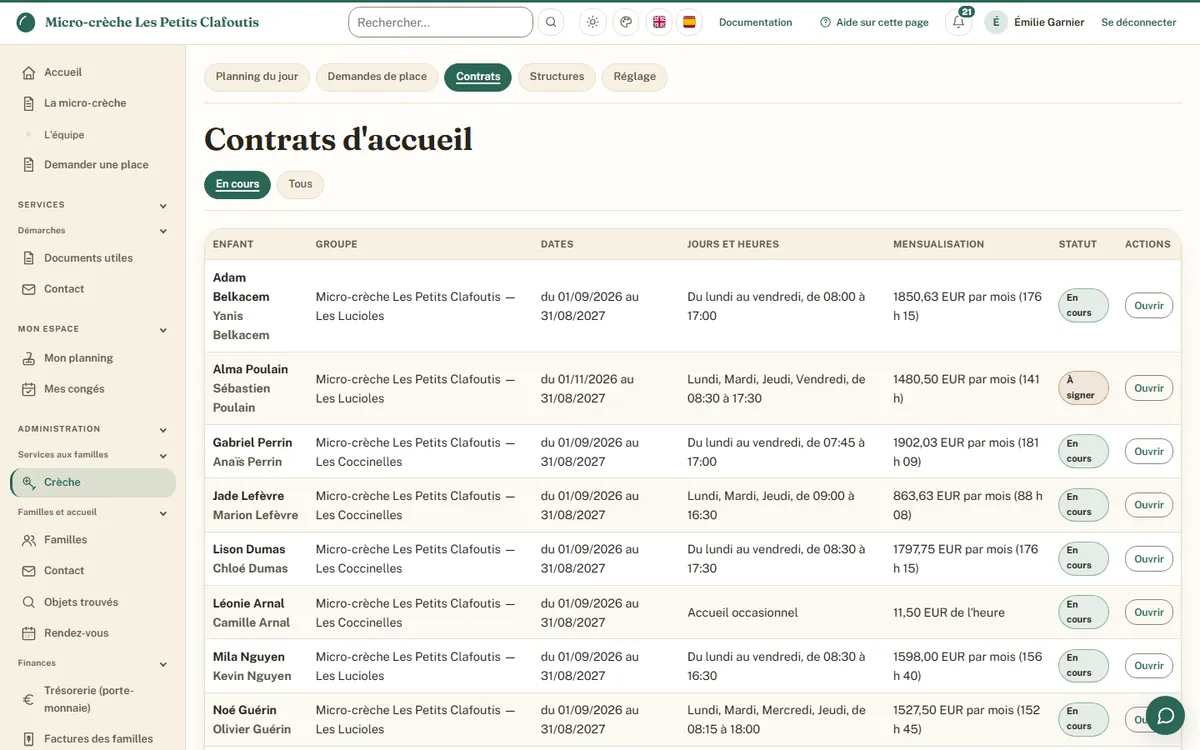Viewport: 1200px width, 750px height.
Task: Open Mila Nguyen's contract
Action: (x=1149, y=666)
